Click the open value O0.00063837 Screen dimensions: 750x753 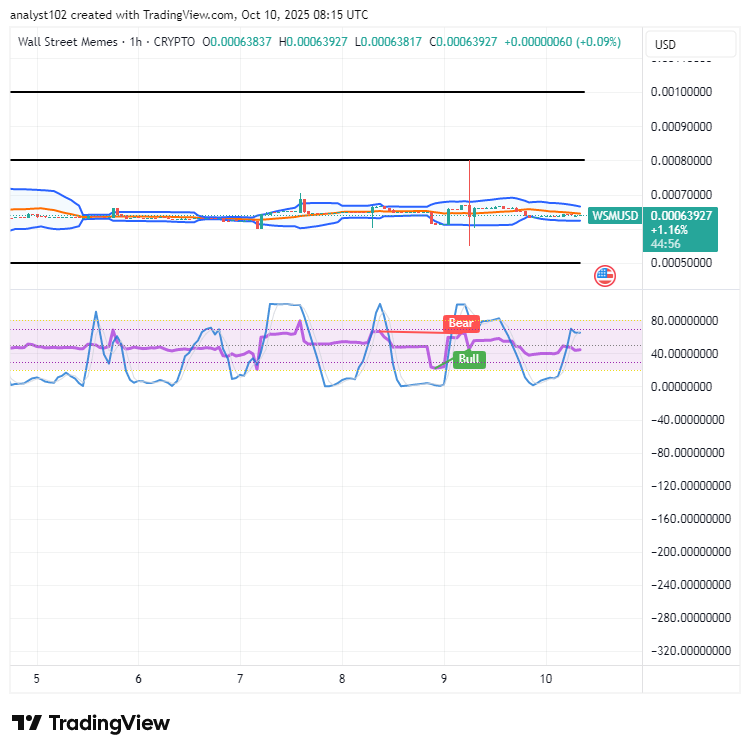pyautogui.click(x=237, y=42)
